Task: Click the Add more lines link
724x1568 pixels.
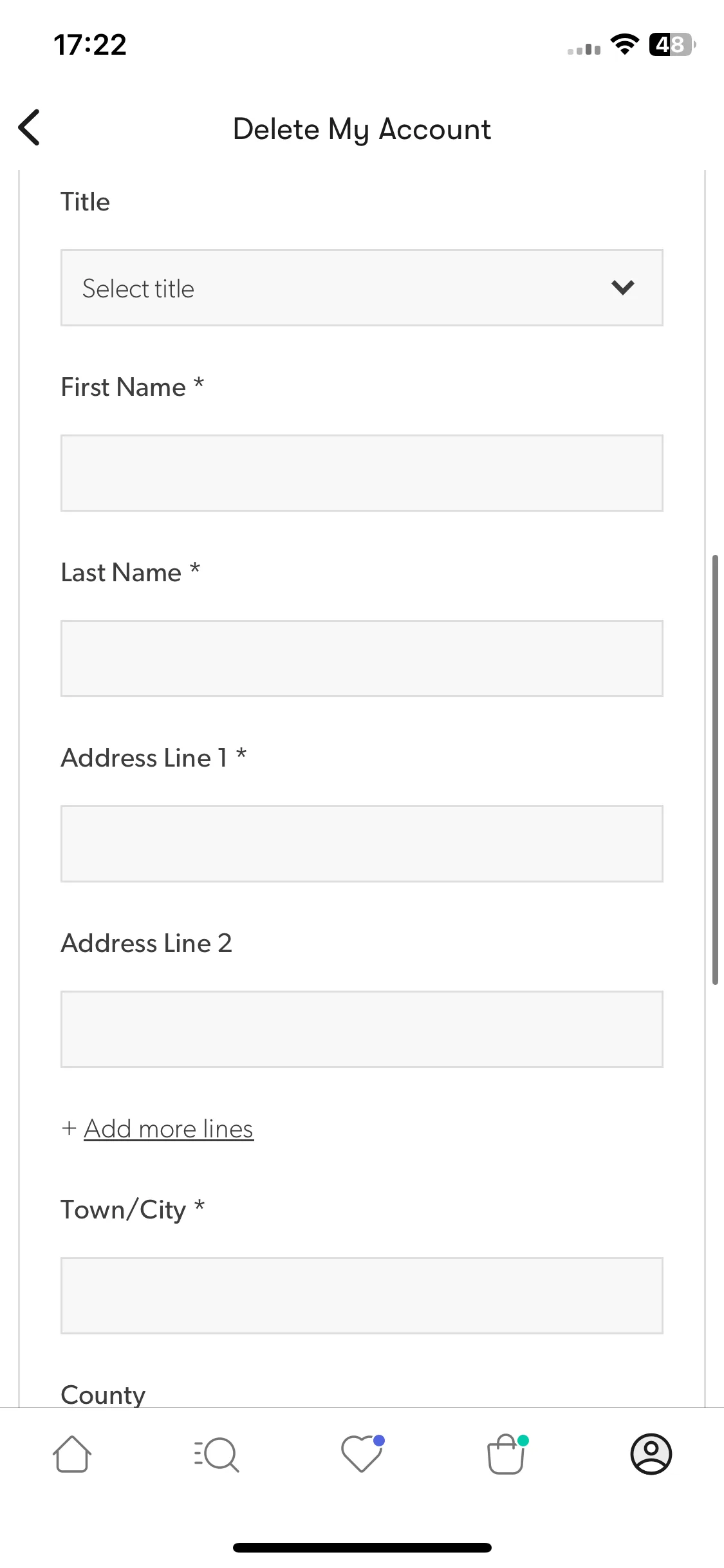Action: coord(169,1128)
